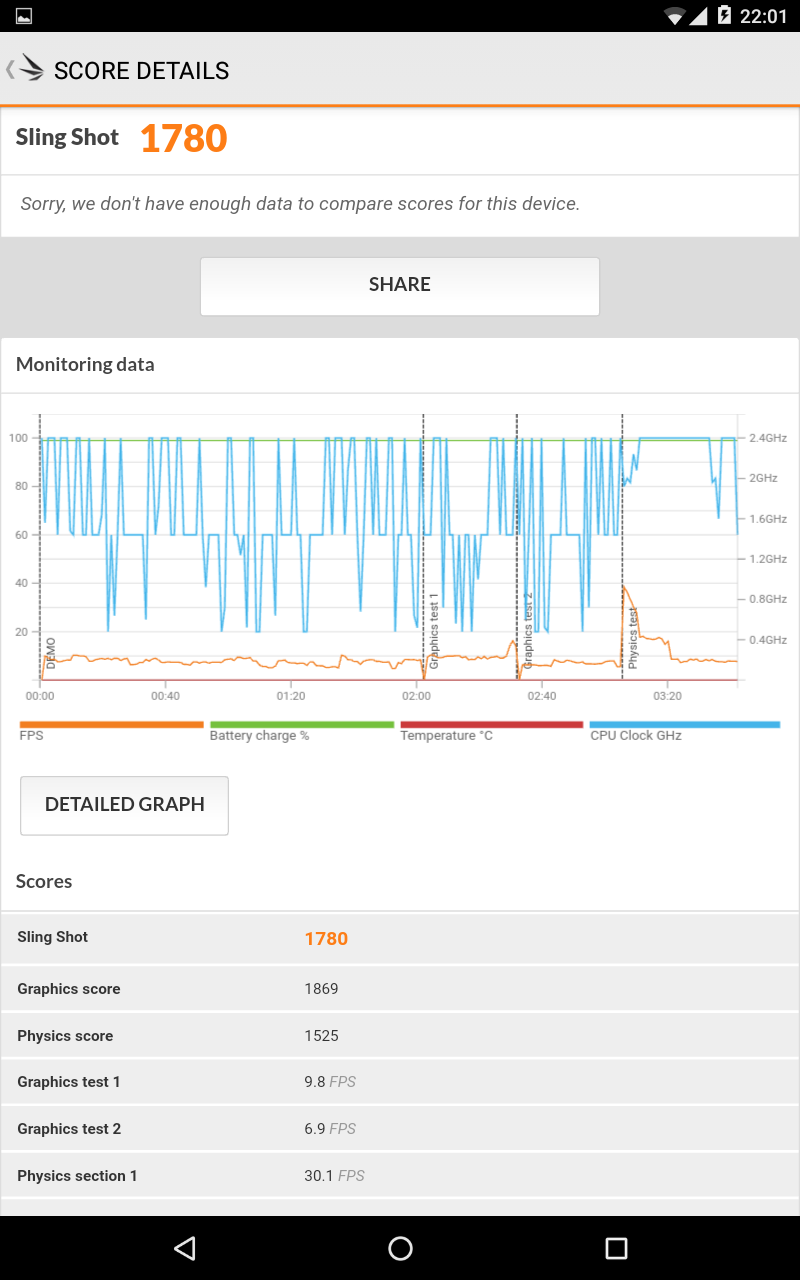The height and width of the screenshot is (1280, 800).
Task: Tap the Graphics test 1 chart marker
Action: (x=434, y=631)
